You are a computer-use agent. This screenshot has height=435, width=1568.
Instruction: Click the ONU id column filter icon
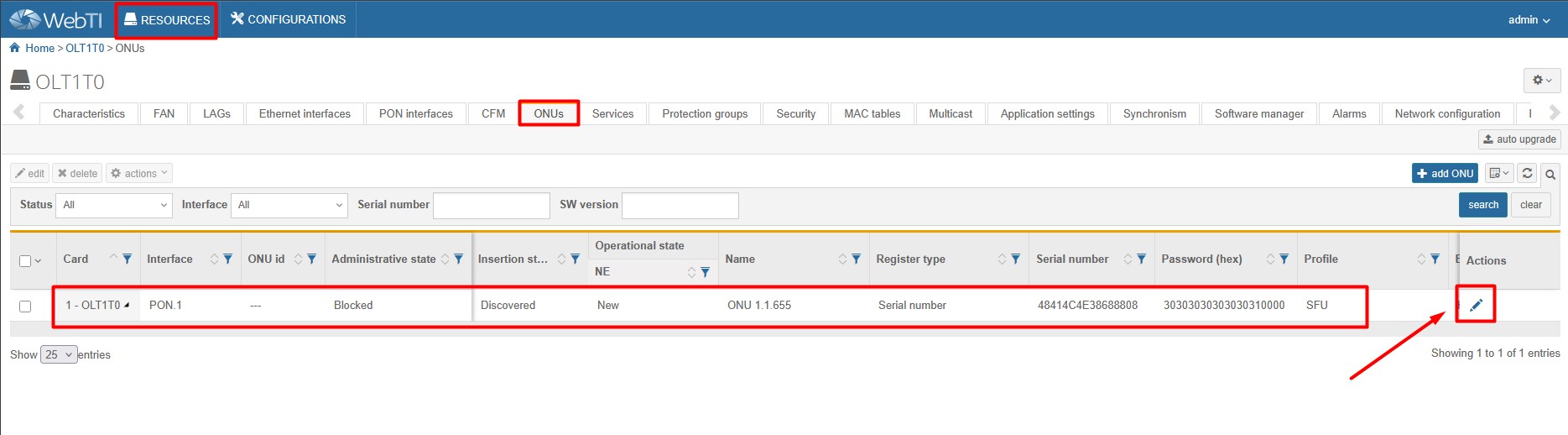point(311,259)
